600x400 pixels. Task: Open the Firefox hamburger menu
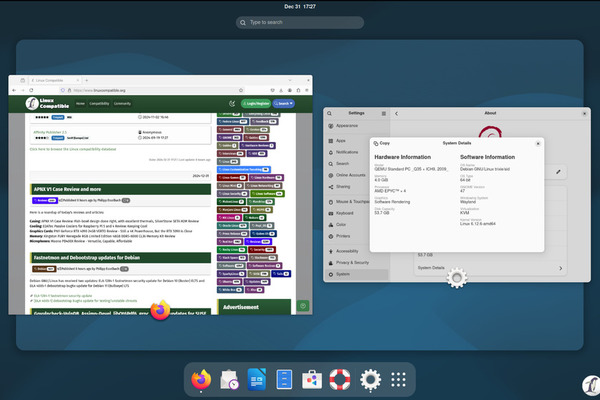pos(307,90)
